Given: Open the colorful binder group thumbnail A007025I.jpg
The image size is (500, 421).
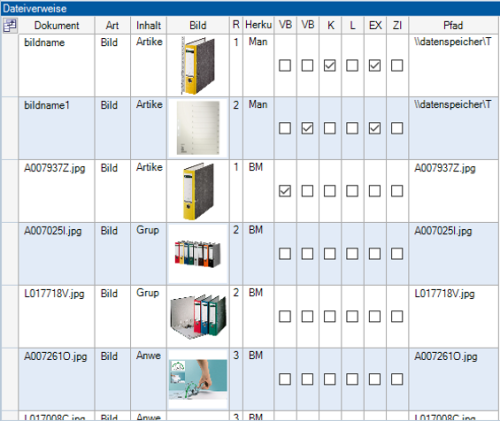Looking at the screenshot, I should coord(198,254).
